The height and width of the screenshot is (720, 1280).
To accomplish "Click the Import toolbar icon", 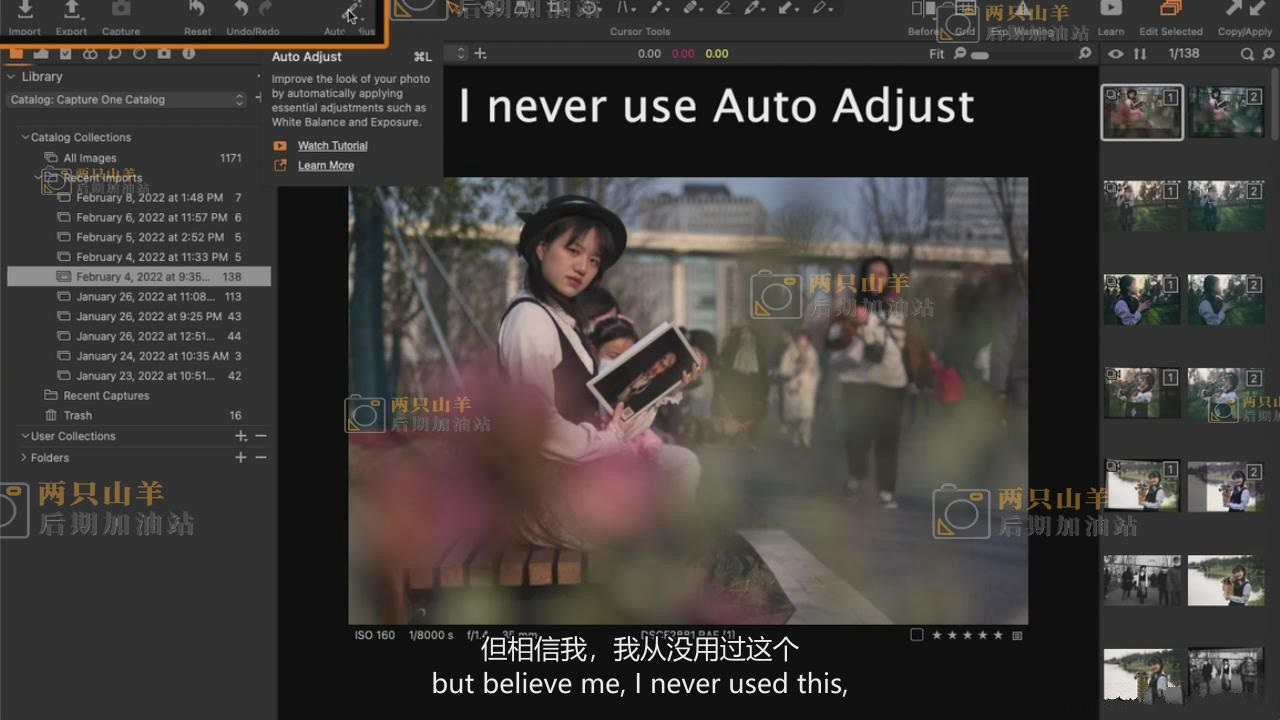I will (25, 10).
